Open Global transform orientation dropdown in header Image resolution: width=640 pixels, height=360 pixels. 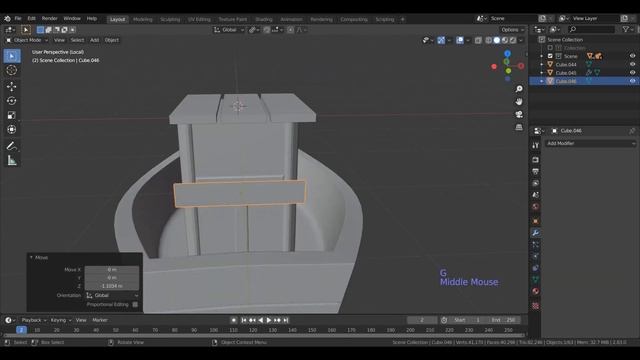coord(229,30)
